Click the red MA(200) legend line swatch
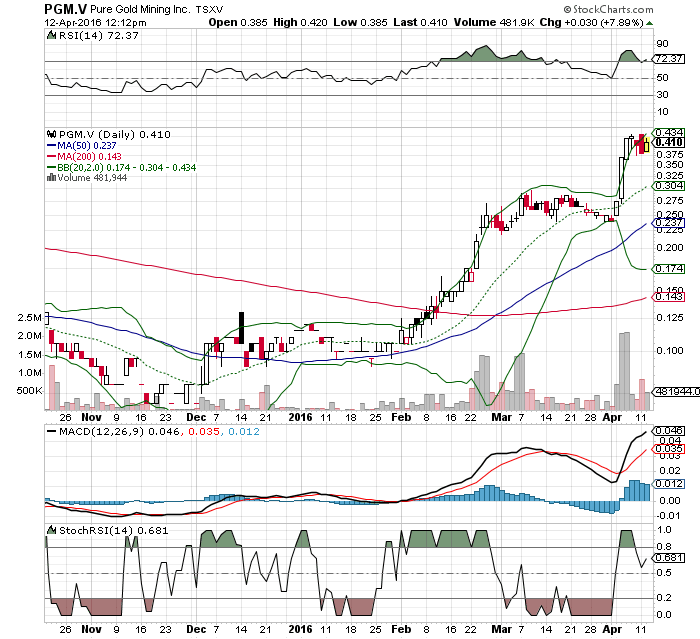This screenshot has width=700, height=639. click(x=52, y=156)
